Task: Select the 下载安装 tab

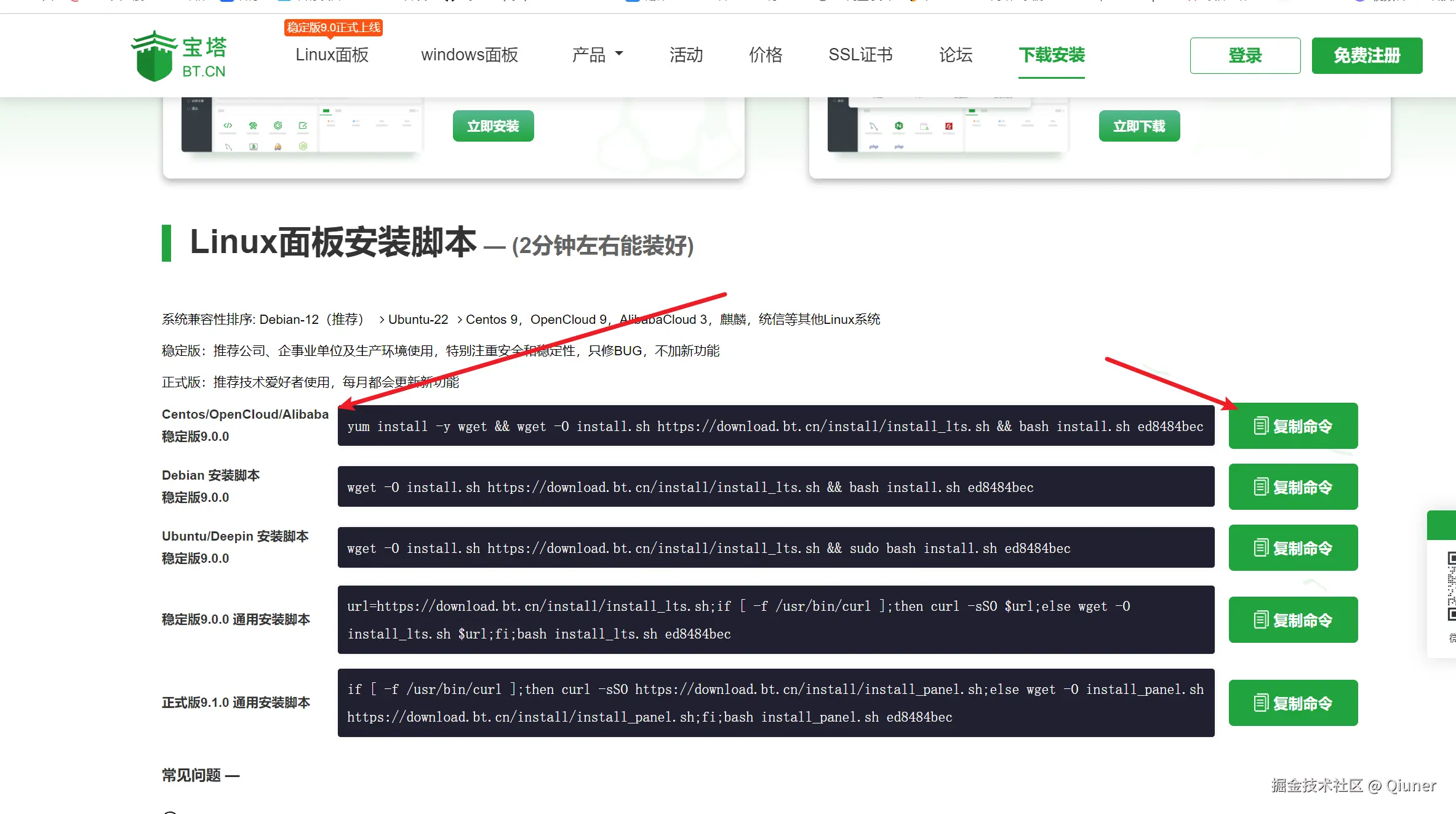Action: (x=1051, y=55)
